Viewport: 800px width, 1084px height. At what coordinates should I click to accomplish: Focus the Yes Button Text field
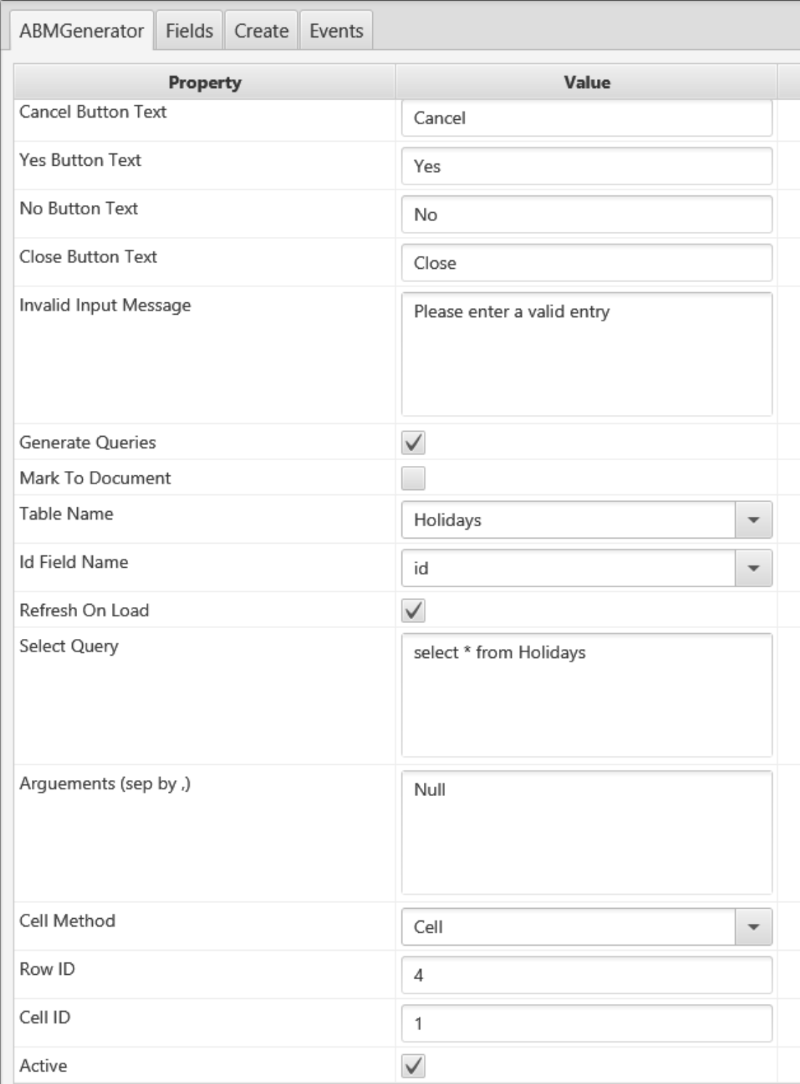(x=586, y=166)
